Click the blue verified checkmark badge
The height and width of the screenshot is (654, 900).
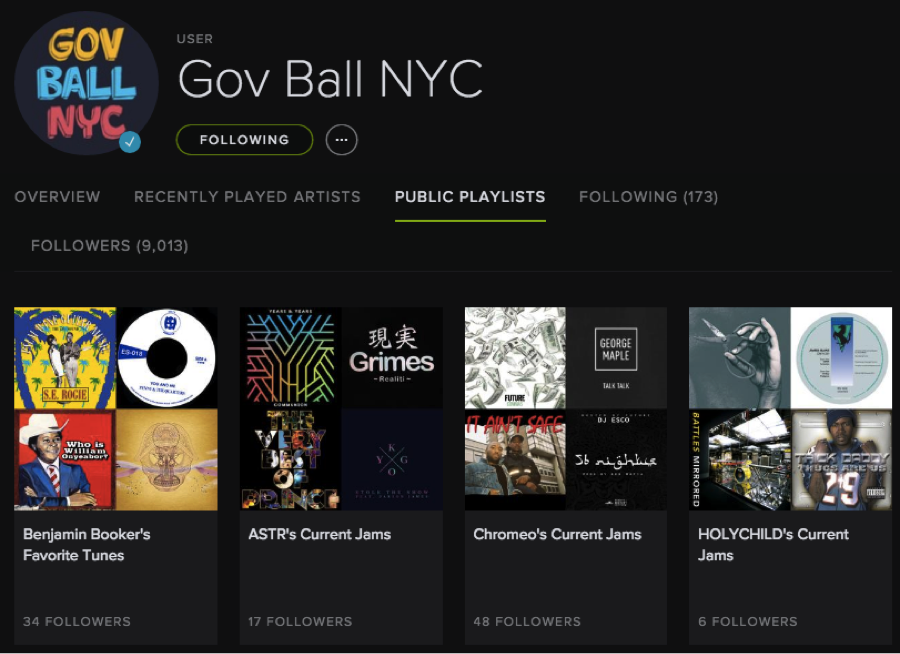[130, 141]
